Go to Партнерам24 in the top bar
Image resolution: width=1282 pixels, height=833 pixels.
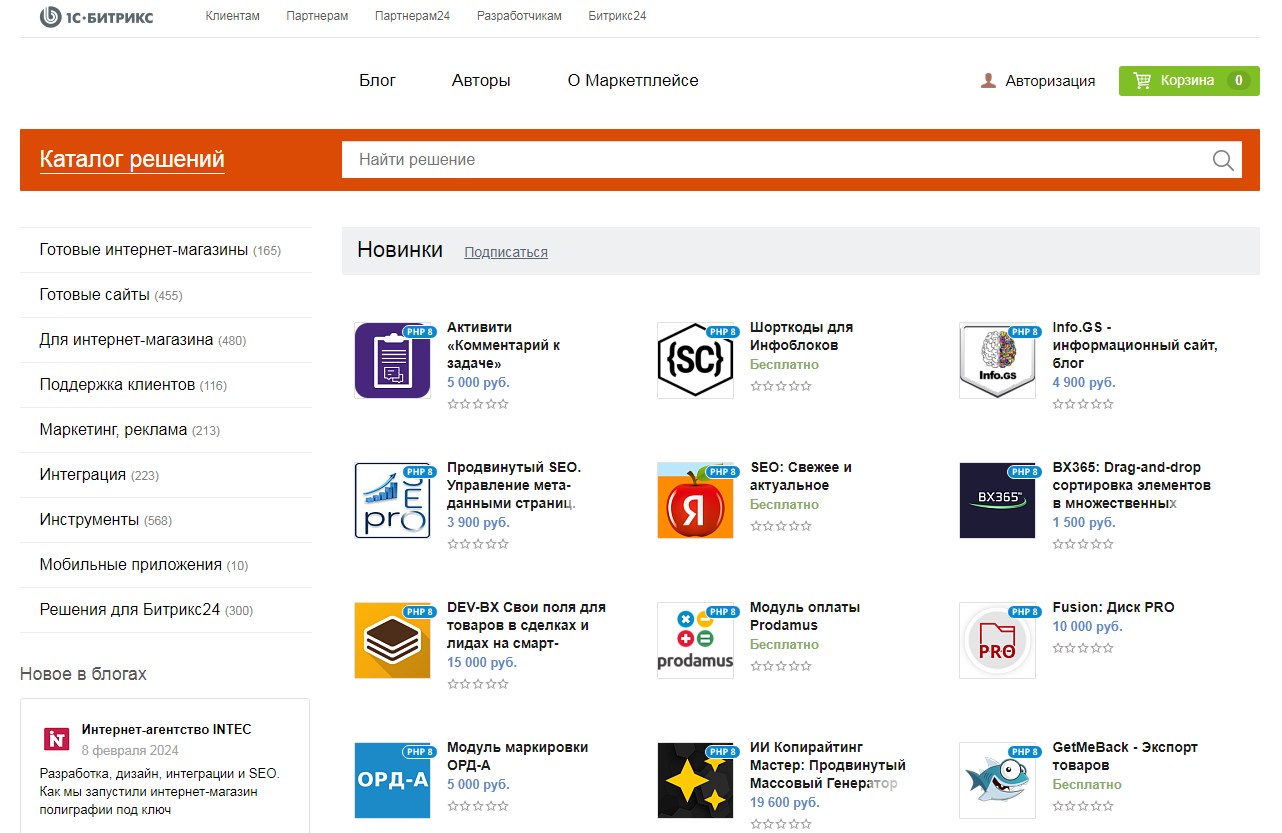pos(413,16)
